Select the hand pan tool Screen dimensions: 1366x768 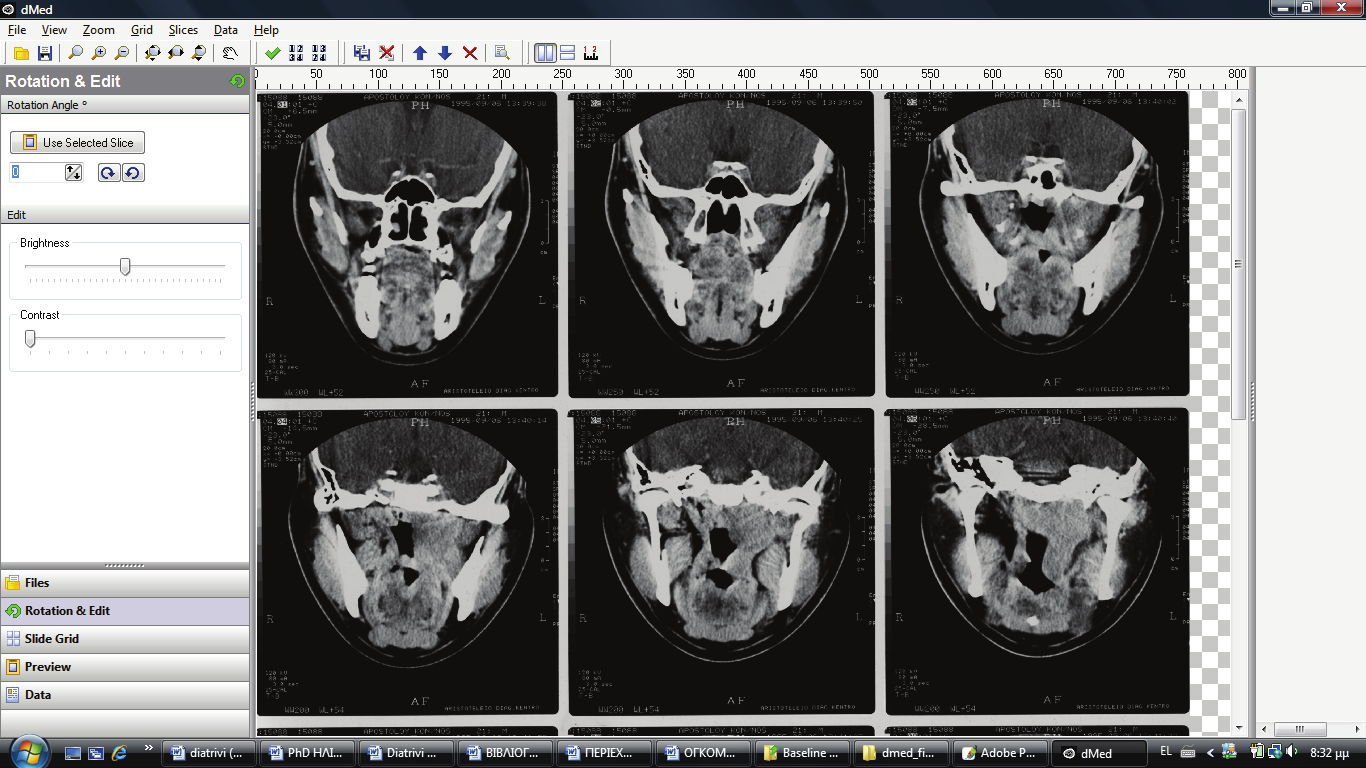tap(229, 53)
